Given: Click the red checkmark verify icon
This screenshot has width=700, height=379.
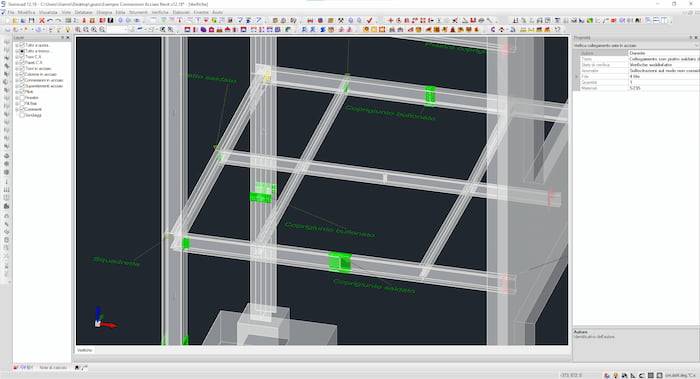Looking at the screenshot, I should click(x=369, y=21).
